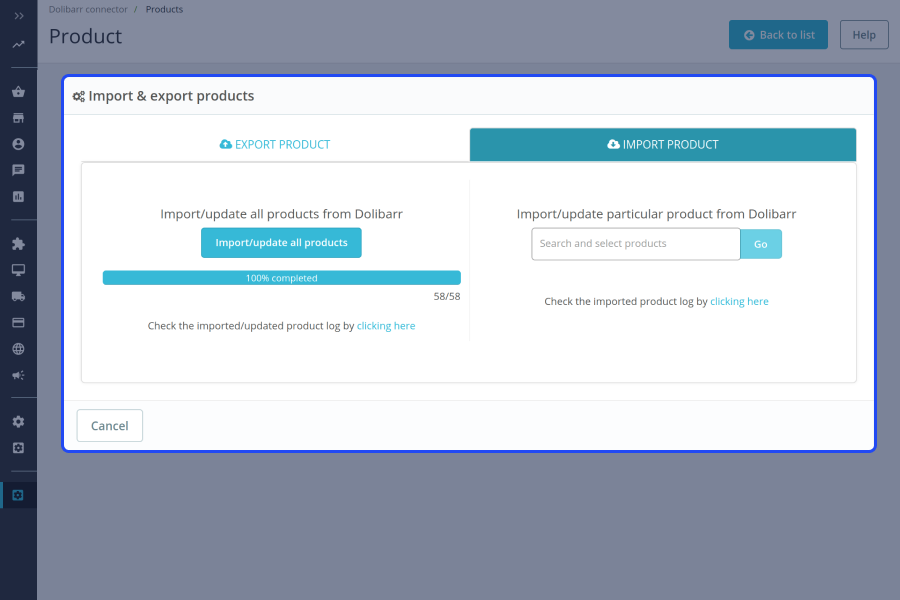Click the 100% completed progress bar
The height and width of the screenshot is (600, 900).
point(282,278)
